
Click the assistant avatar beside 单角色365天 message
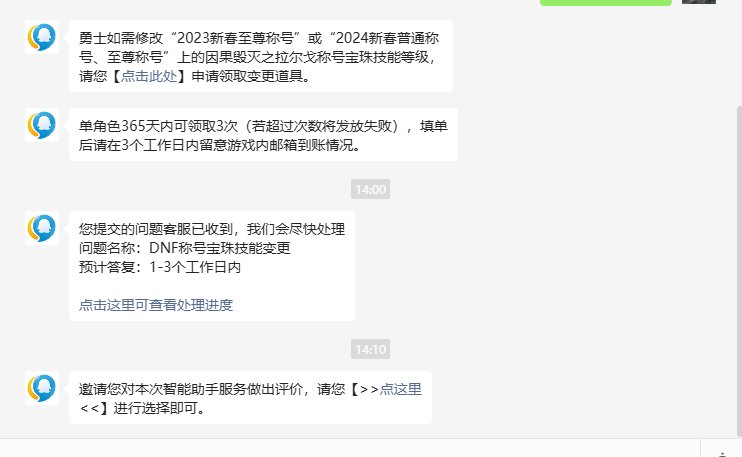click(42, 125)
